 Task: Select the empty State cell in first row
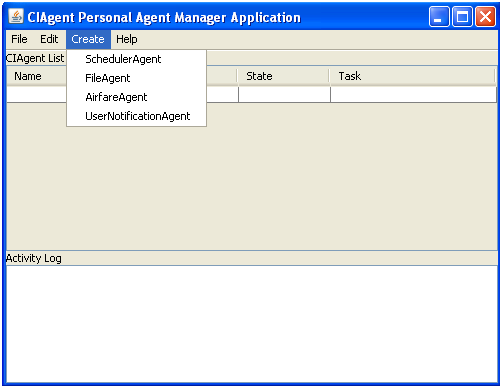tap(284, 94)
